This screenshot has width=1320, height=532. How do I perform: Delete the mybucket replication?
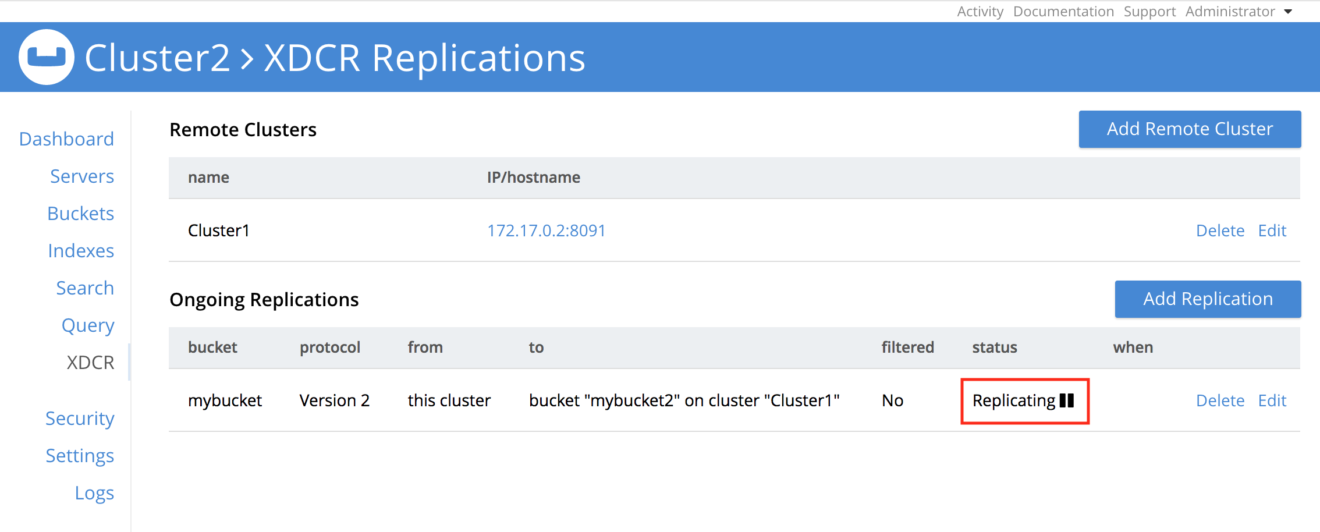click(1220, 400)
